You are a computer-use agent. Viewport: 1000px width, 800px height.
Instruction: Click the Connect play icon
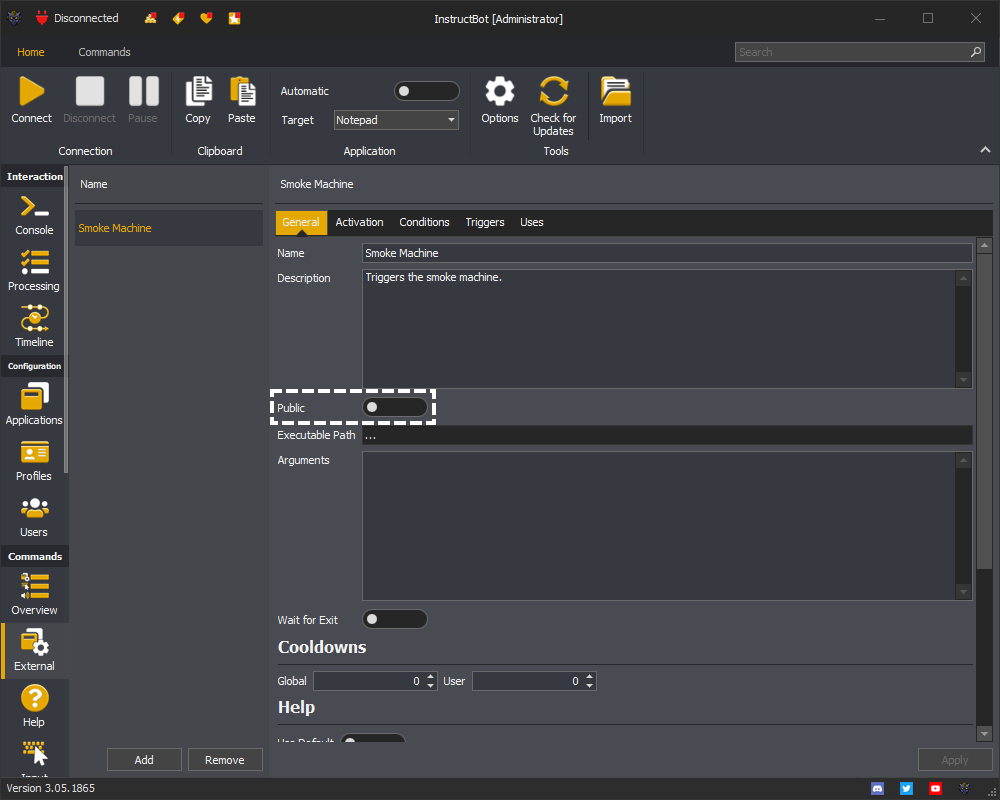pos(31,91)
